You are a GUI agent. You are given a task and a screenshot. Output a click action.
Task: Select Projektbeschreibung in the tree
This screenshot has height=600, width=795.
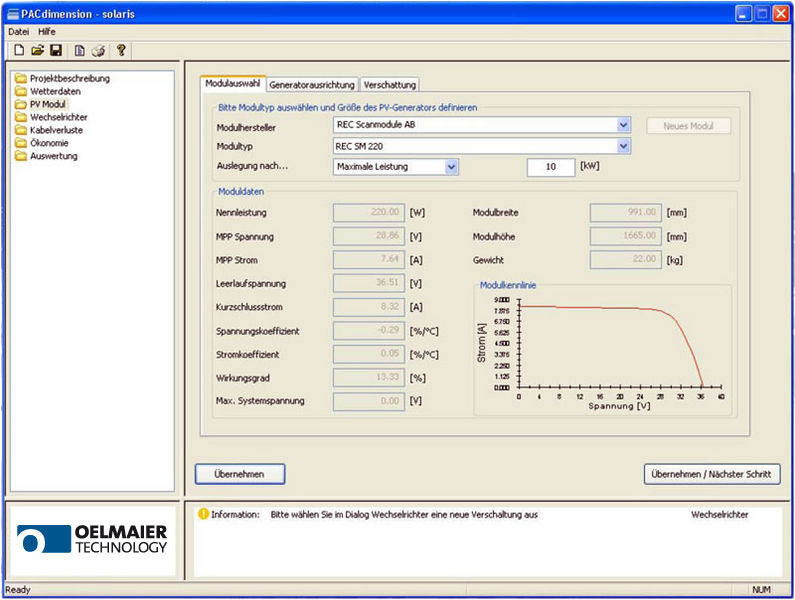[x=70, y=78]
